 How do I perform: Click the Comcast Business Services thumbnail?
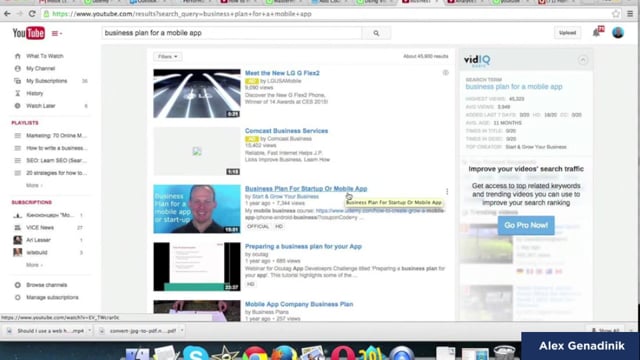(x=197, y=151)
